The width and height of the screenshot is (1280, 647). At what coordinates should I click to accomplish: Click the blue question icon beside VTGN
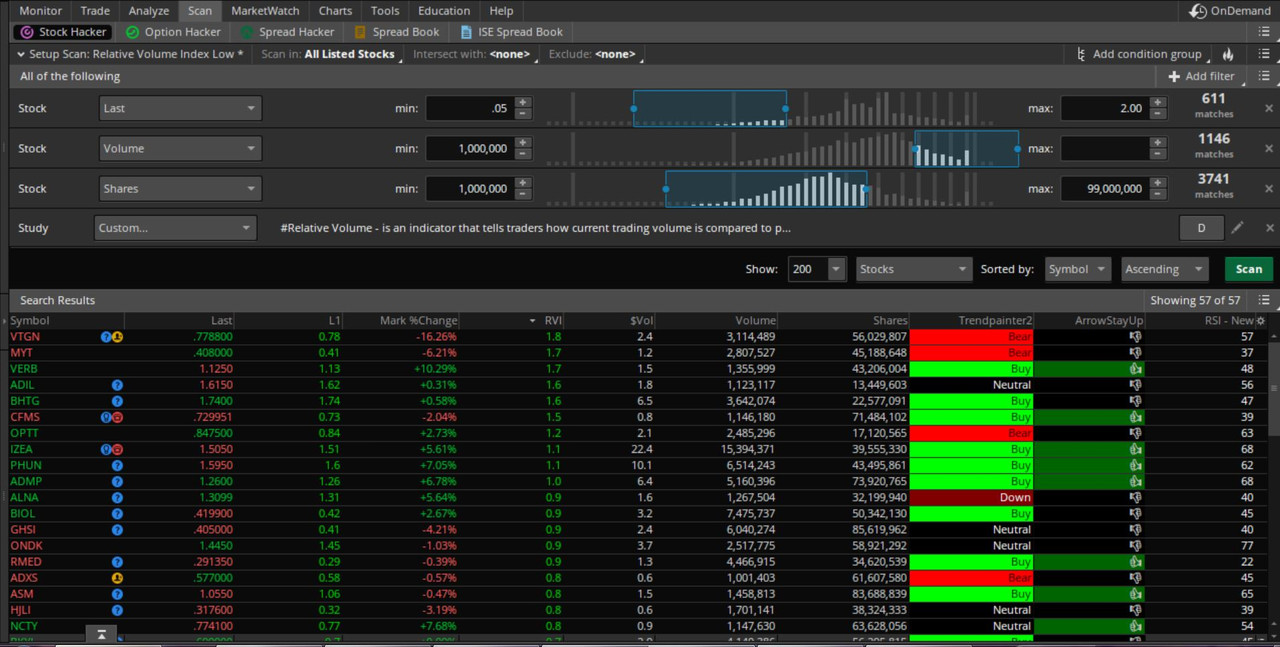pos(106,337)
